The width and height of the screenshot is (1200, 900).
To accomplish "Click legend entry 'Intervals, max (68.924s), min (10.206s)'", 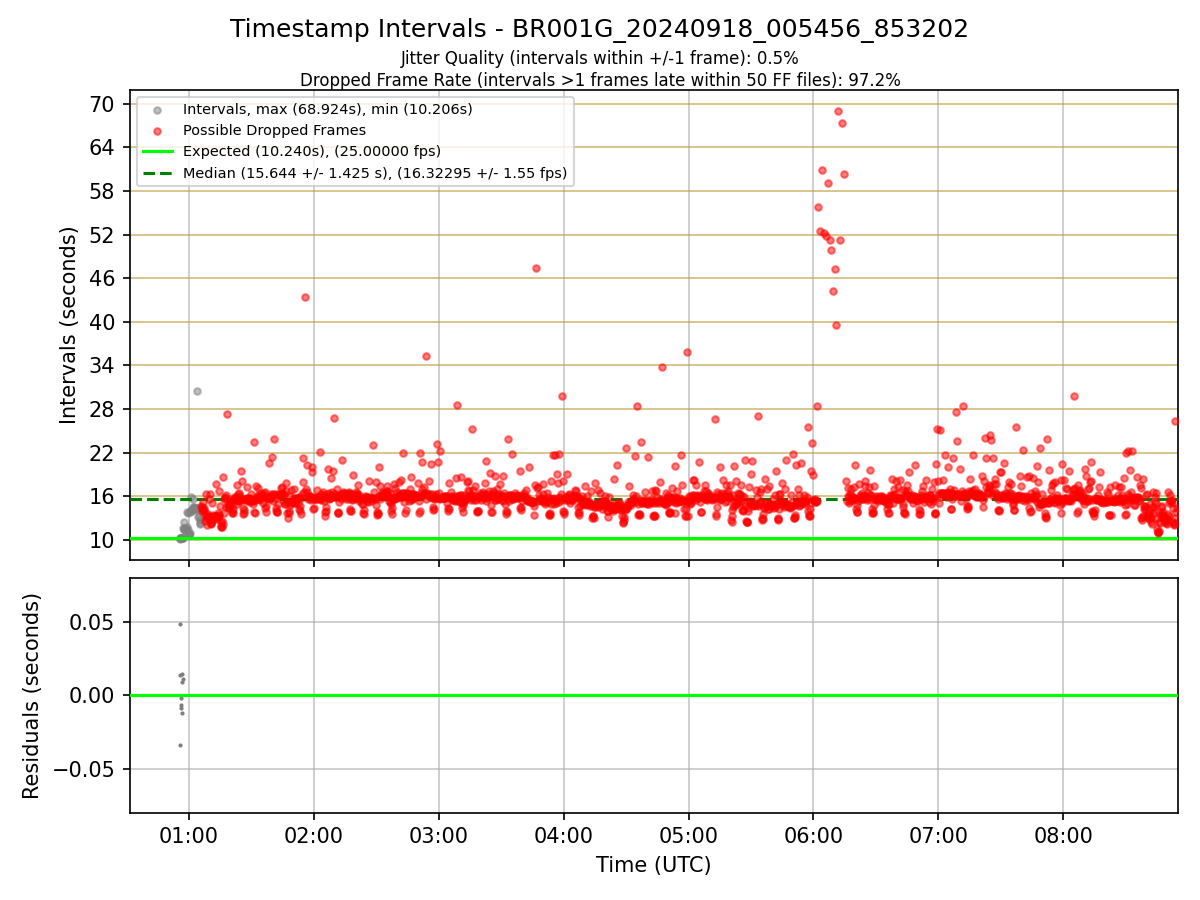I will [328, 108].
